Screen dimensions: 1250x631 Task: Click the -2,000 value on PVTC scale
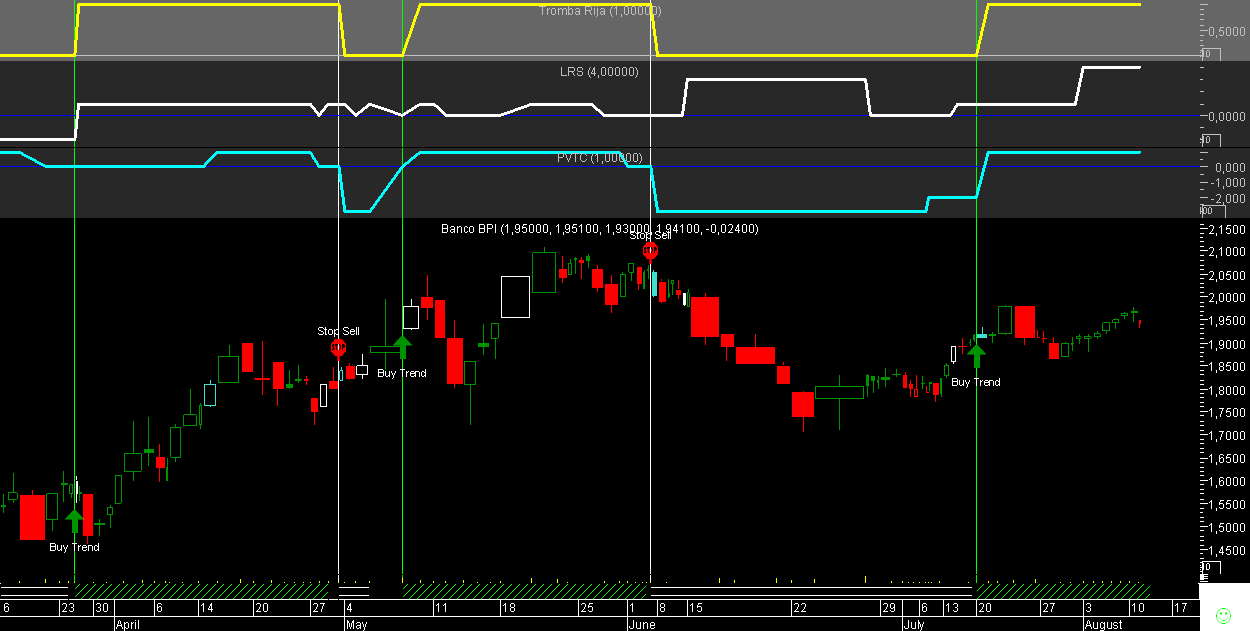(1230, 198)
